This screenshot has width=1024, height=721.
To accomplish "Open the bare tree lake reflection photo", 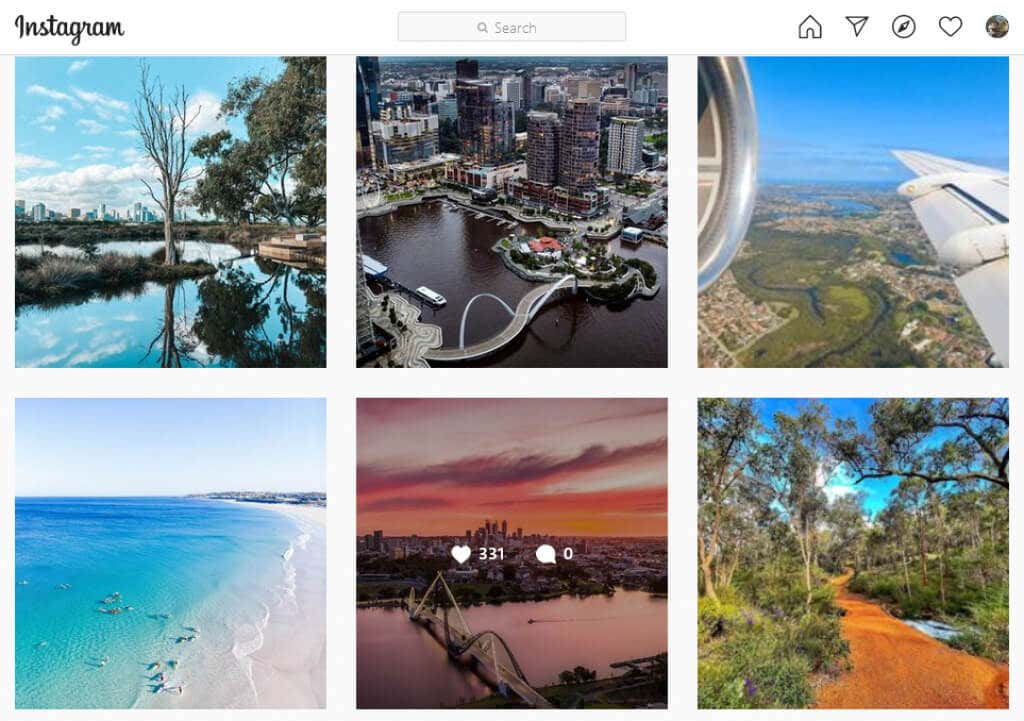I will click(170, 212).
